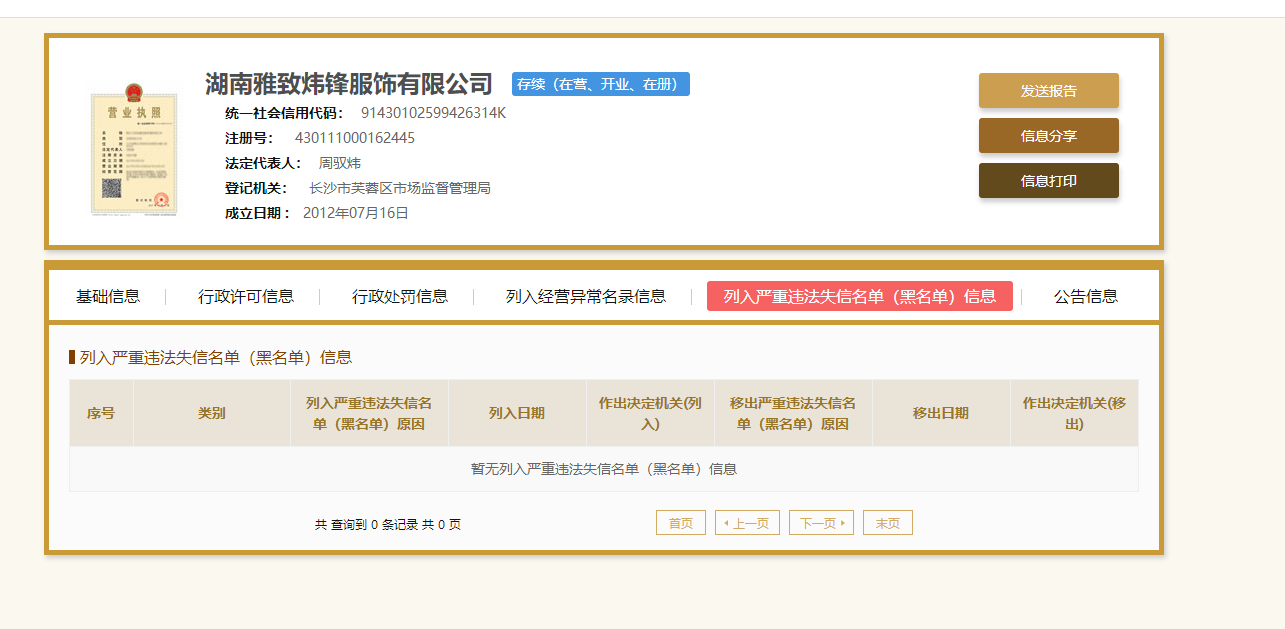Select registration number 430111000162445
This screenshot has height=629, width=1285.
[355, 138]
